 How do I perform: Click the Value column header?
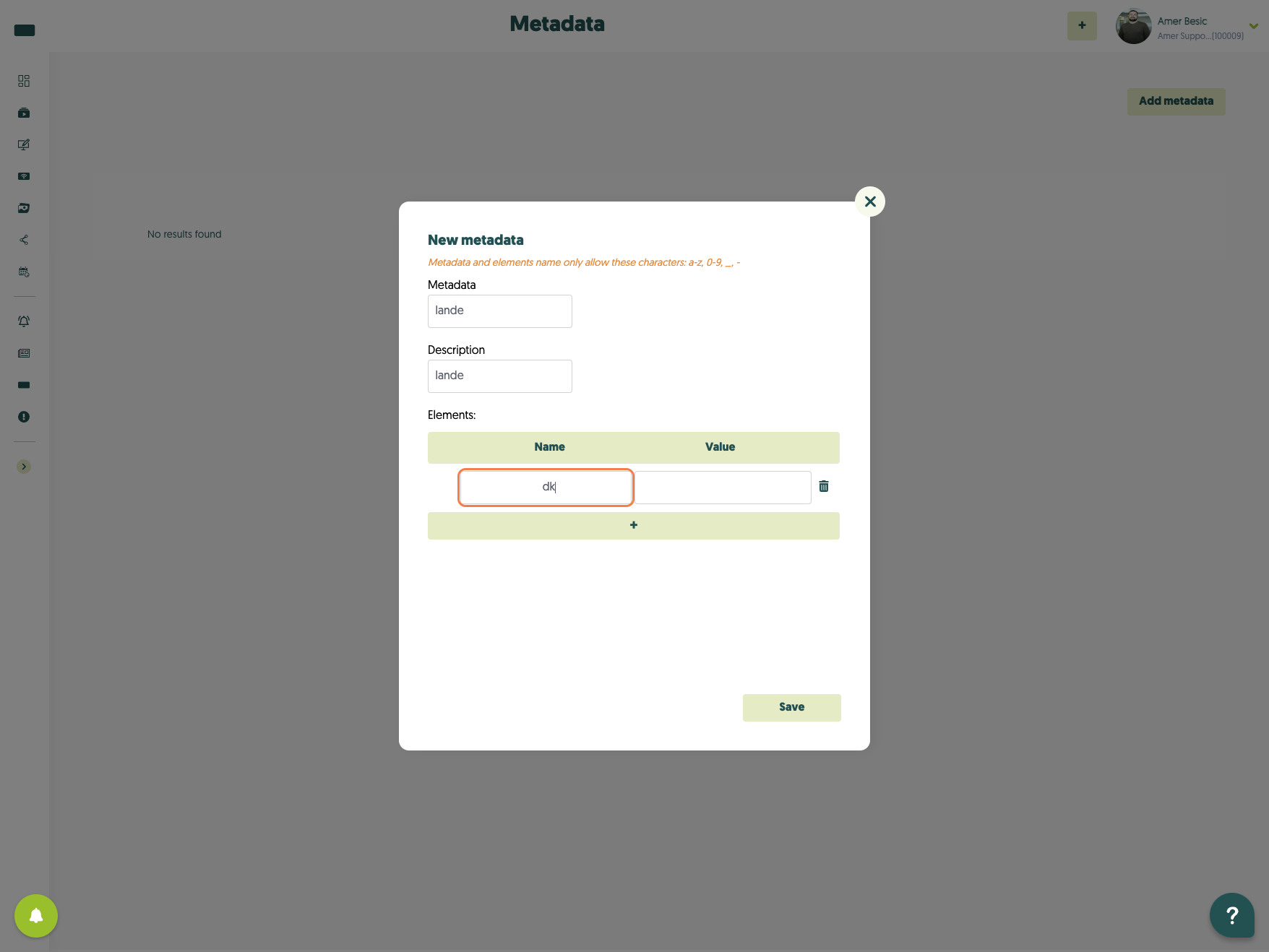click(x=720, y=447)
